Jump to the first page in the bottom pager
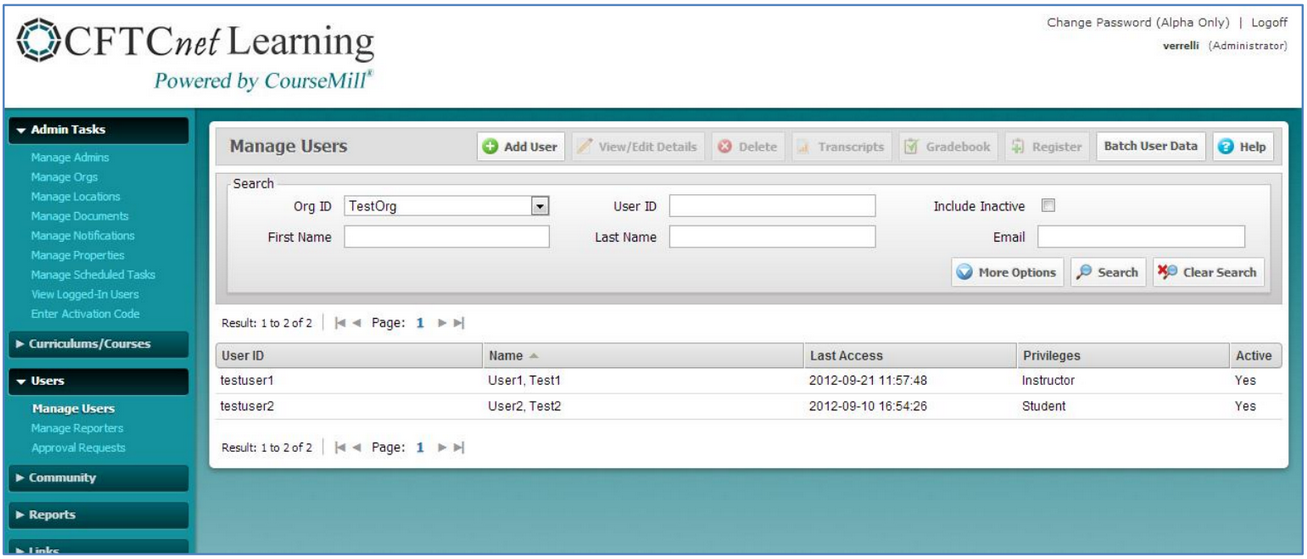1307x559 pixels. click(341, 447)
